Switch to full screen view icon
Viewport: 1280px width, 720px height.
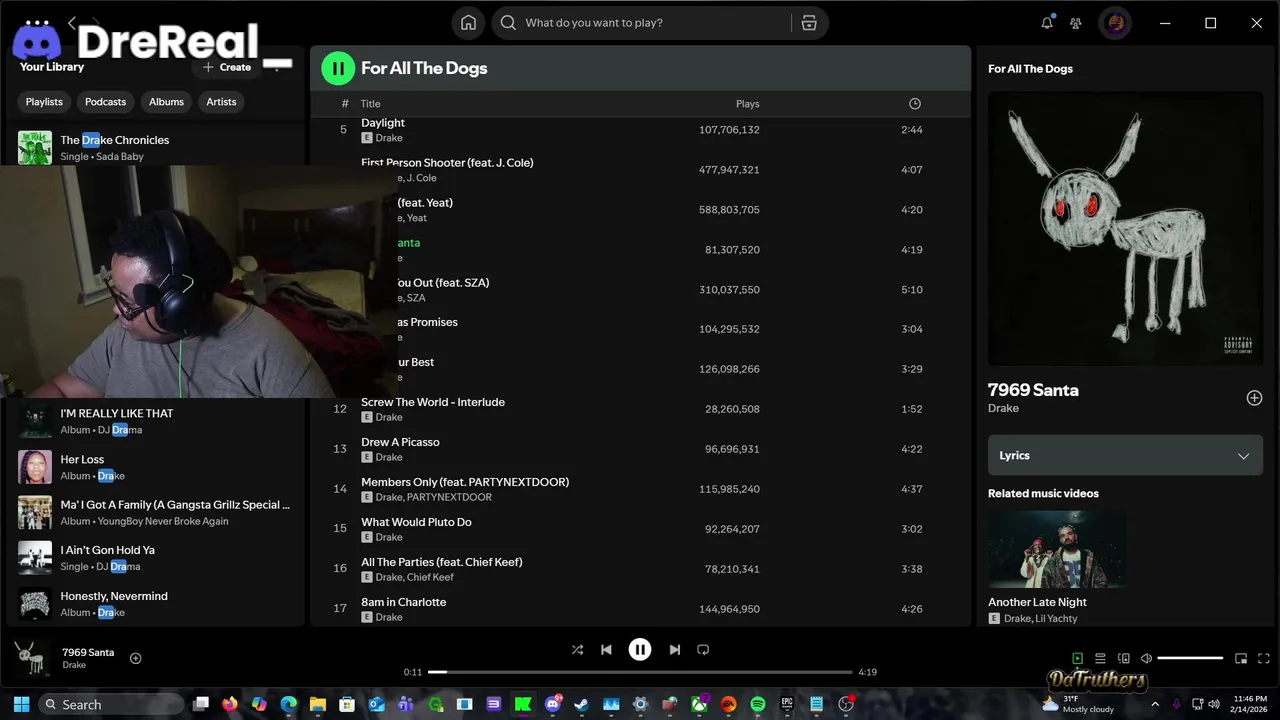click(1264, 658)
